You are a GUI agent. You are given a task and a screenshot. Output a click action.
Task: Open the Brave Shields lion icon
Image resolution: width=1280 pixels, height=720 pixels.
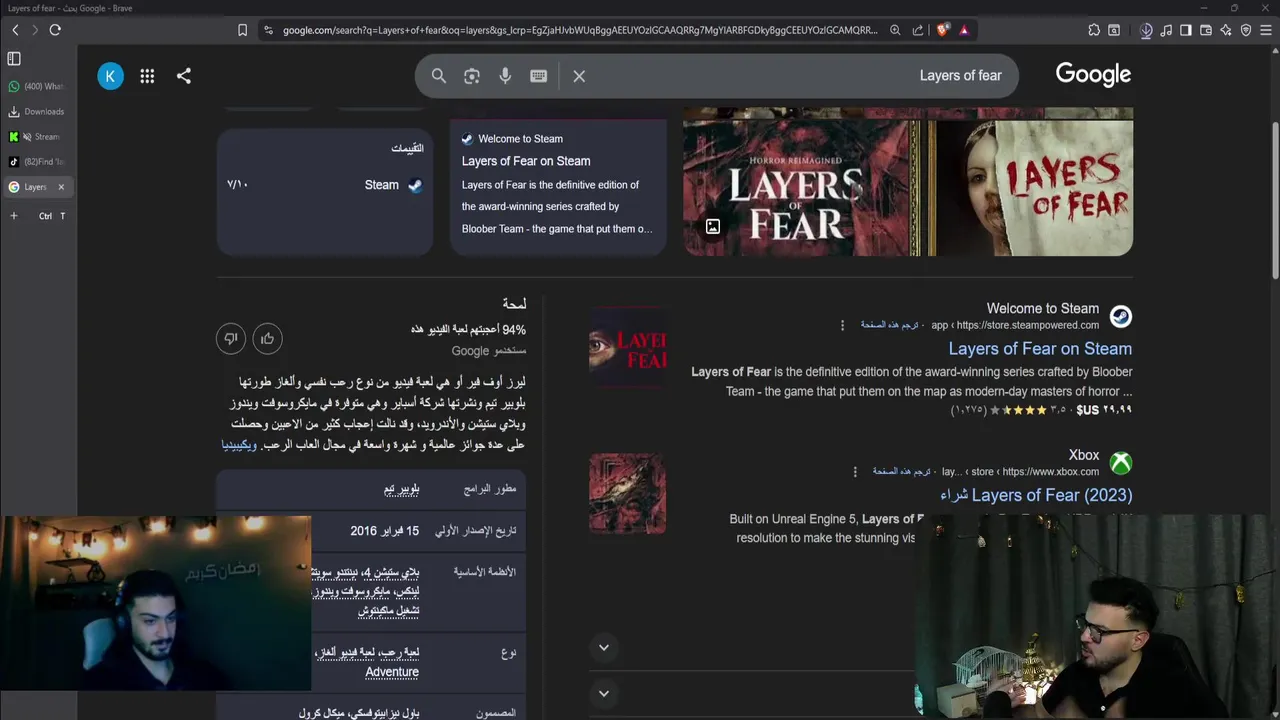(x=942, y=30)
